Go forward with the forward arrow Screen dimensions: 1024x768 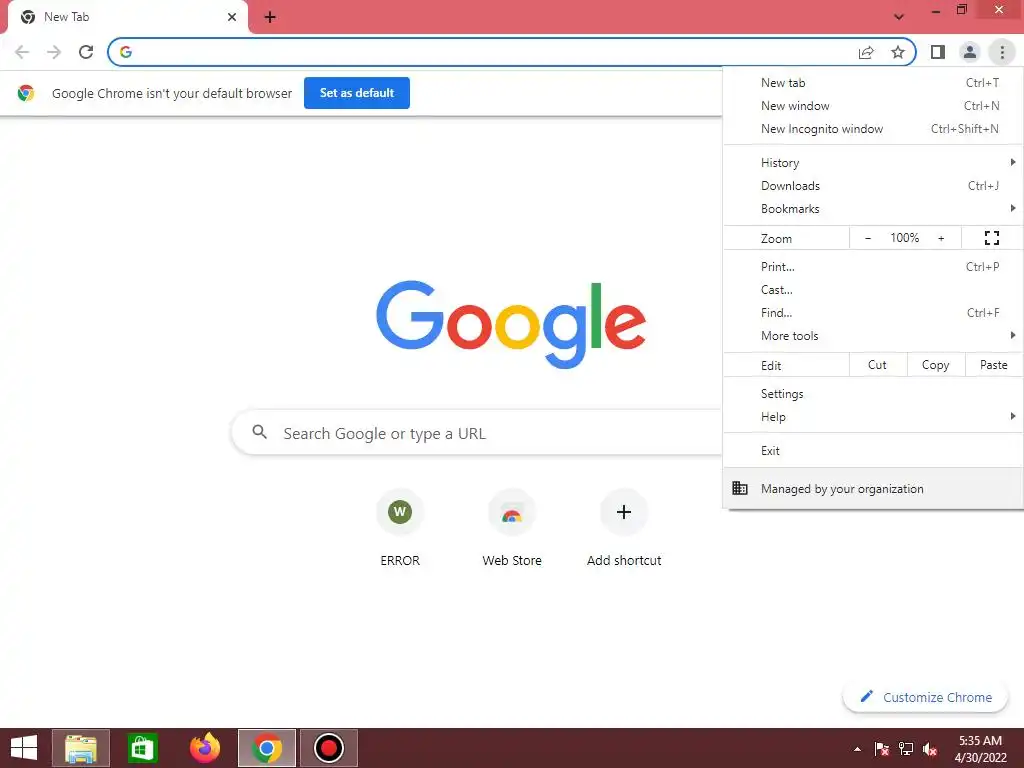point(54,52)
